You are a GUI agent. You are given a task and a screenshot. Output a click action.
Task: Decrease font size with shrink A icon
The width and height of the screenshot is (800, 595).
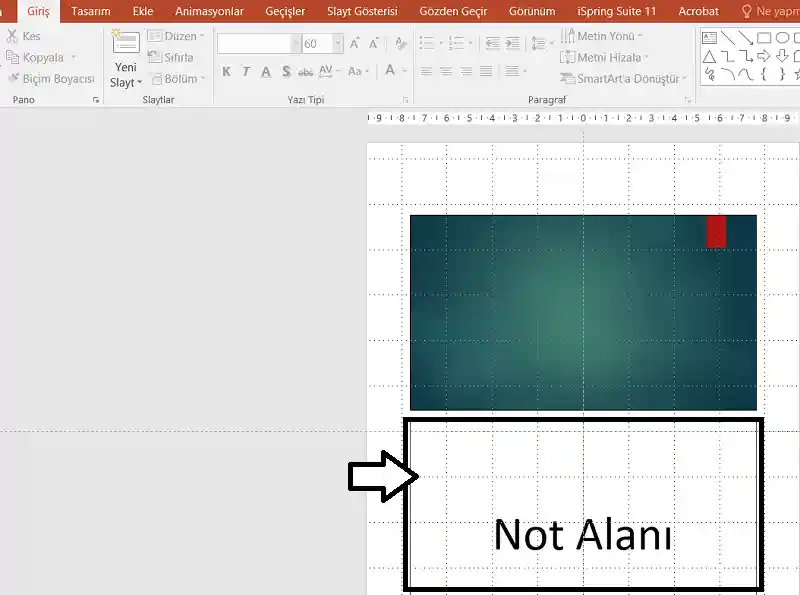coord(374,43)
